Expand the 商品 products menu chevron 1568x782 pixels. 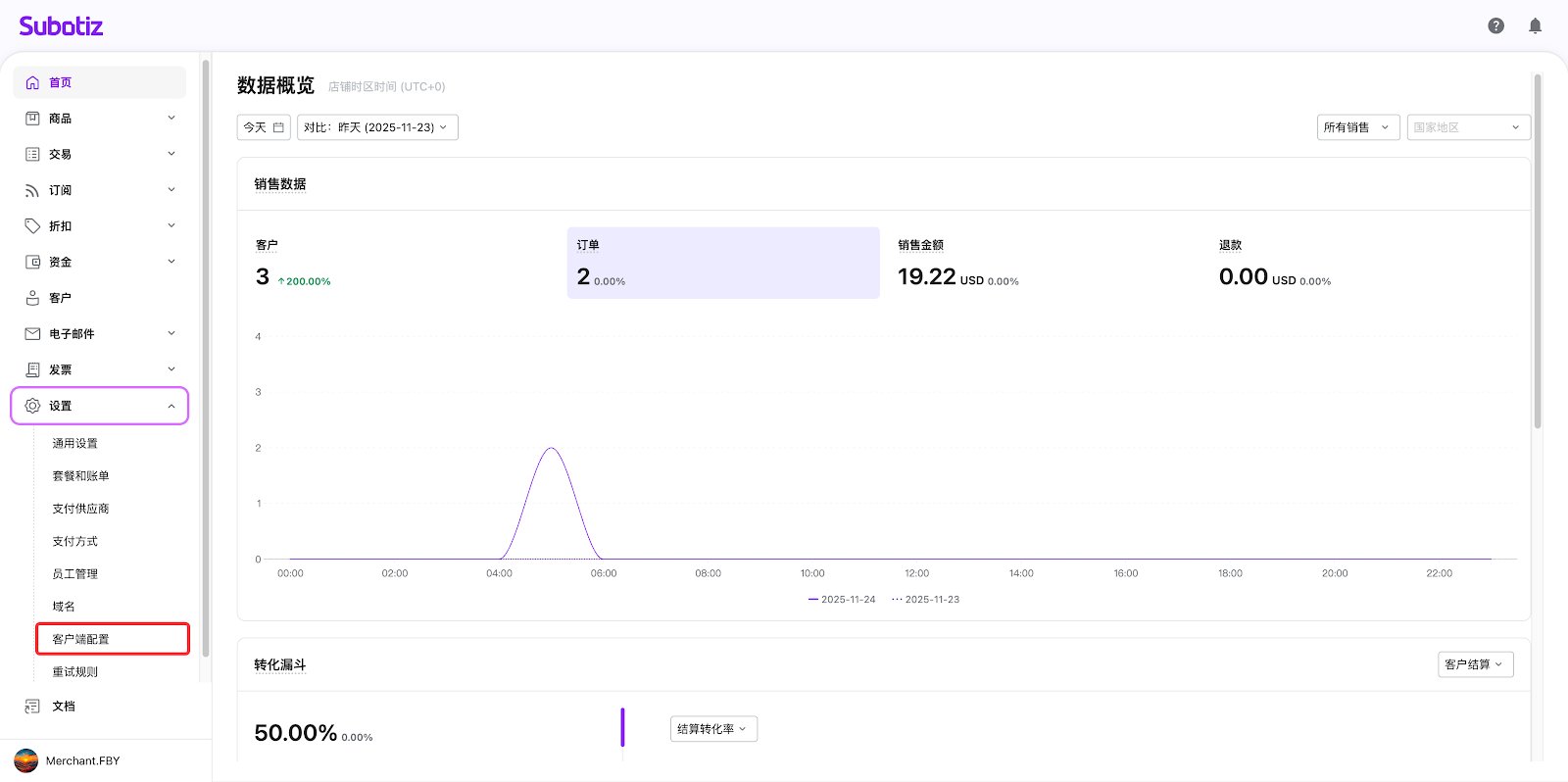[x=171, y=118]
